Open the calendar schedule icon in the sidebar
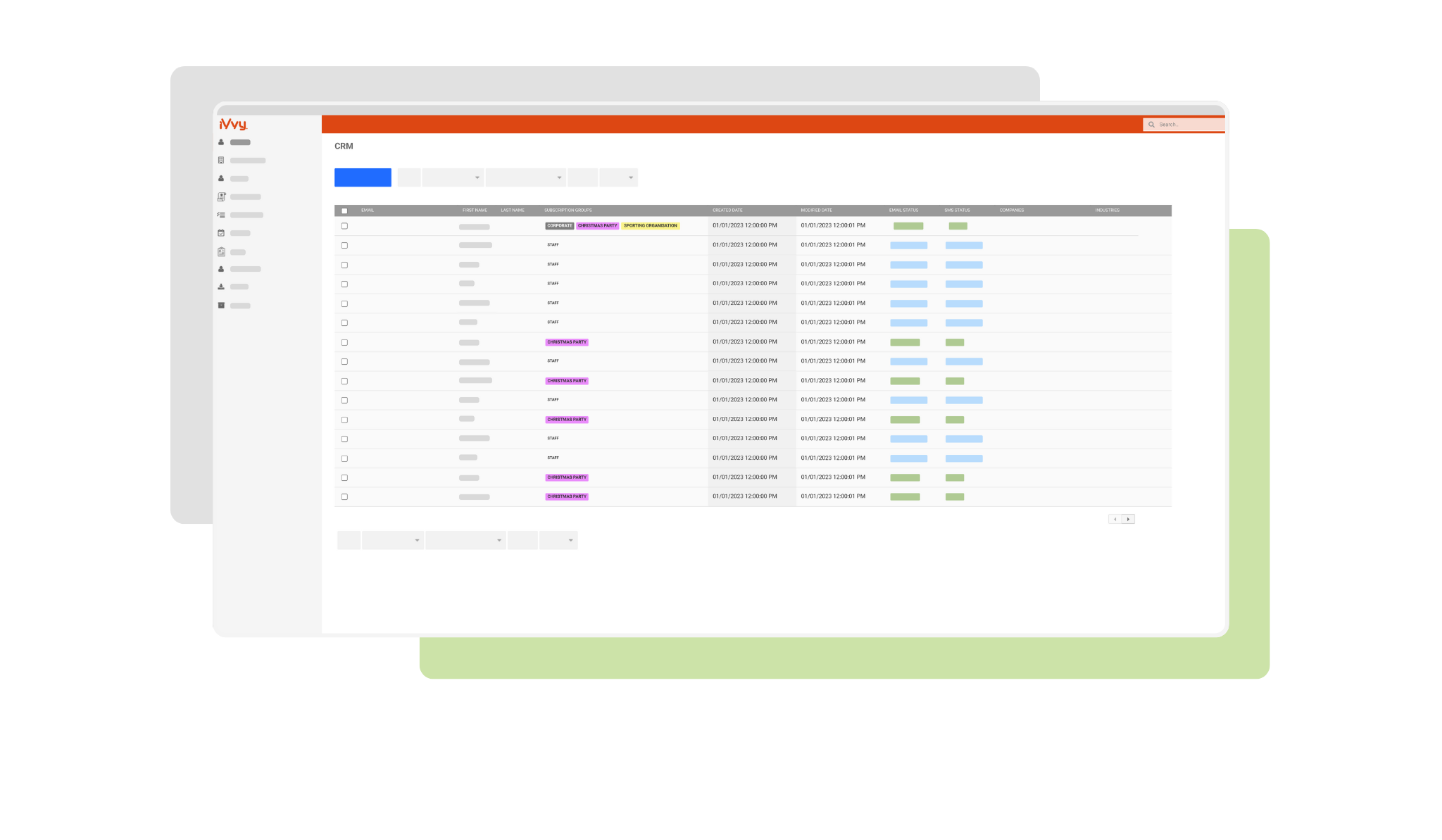The height and width of the screenshot is (840, 1442). point(221,233)
